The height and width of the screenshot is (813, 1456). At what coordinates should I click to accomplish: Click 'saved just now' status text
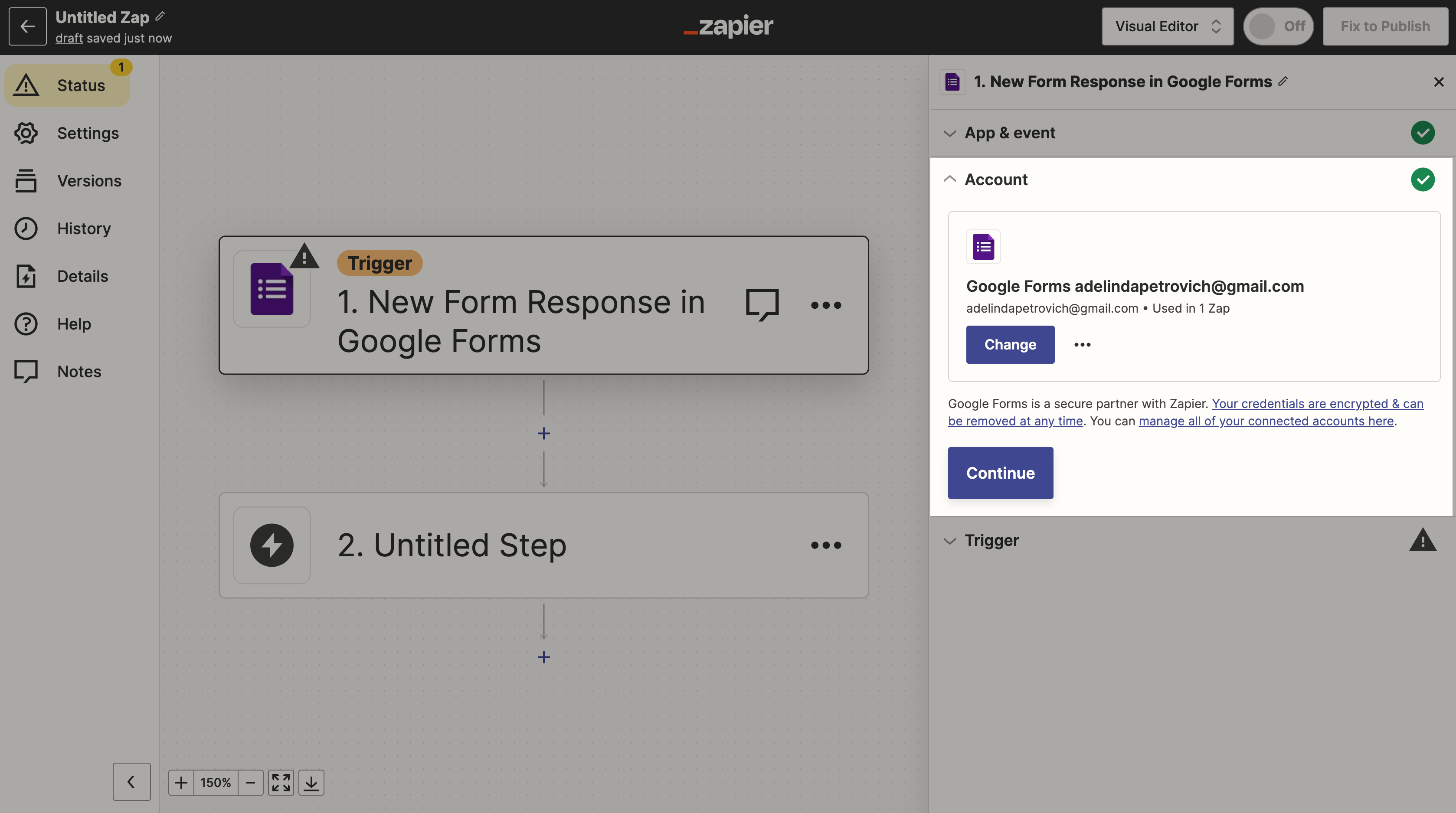point(129,39)
